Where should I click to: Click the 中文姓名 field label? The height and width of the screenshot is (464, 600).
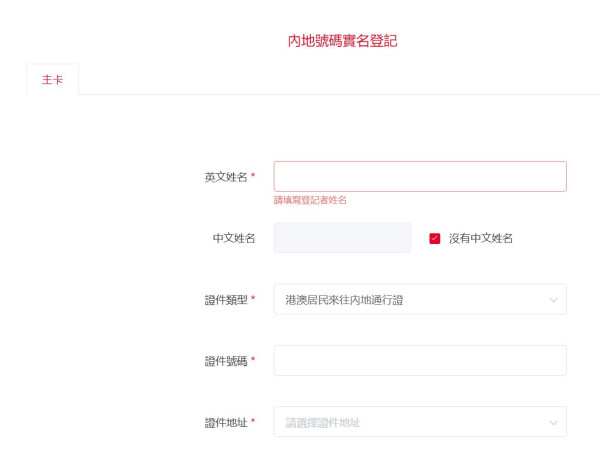(x=233, y=238)
